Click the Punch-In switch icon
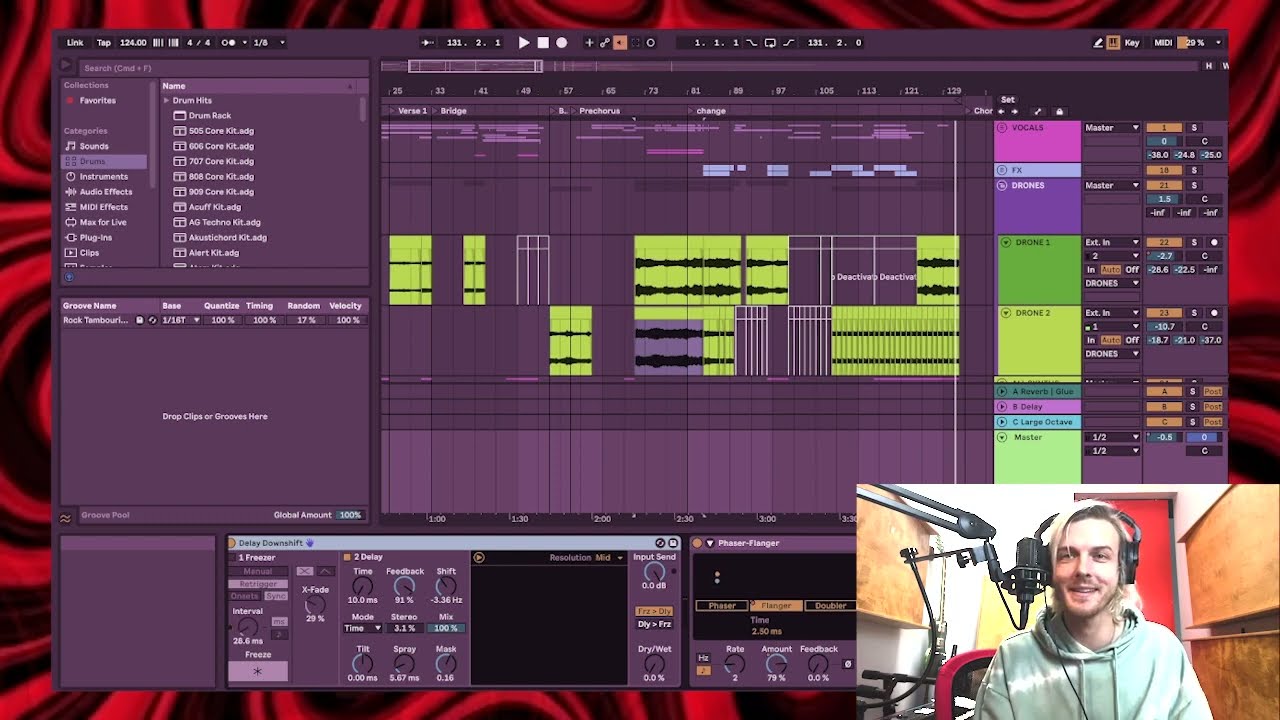Screen dimensions: 1280x720 point(752,43)
